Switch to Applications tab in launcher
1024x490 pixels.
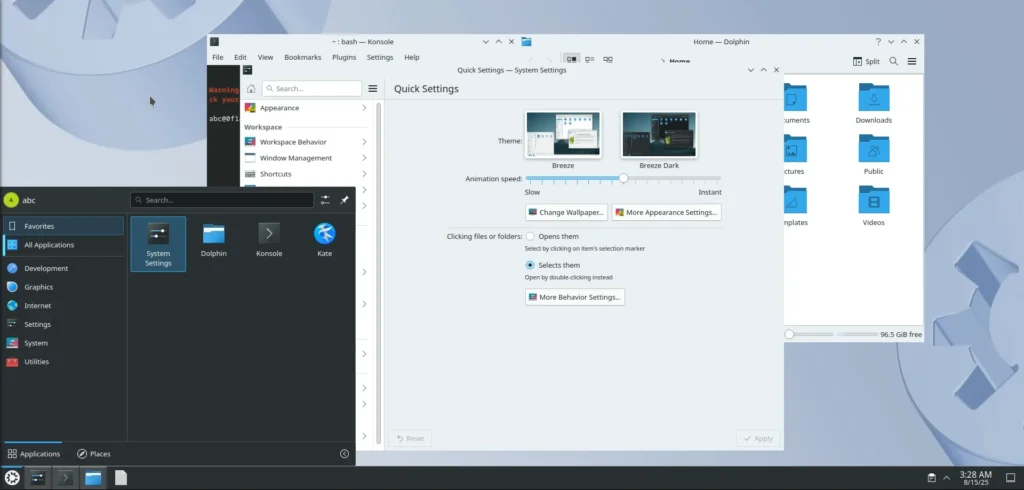[33, 453]
